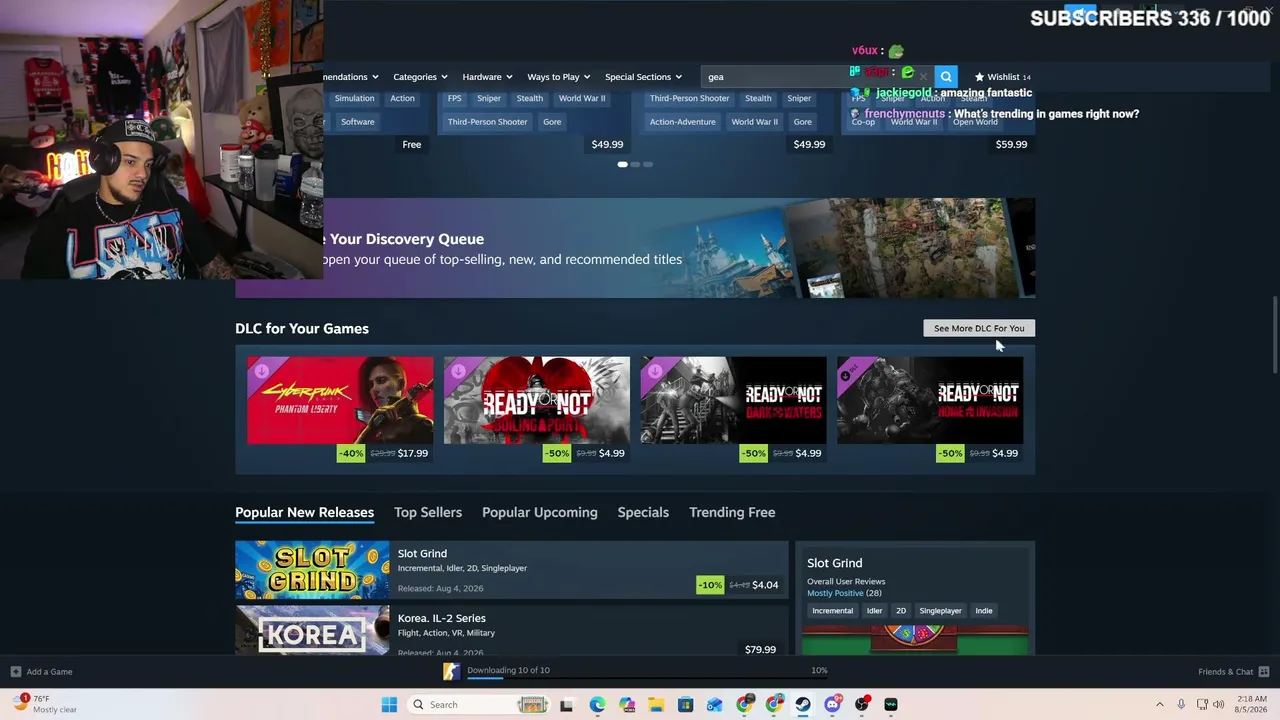Click the Add a Game plus icon
Image resolution: width=1280 pixels, height=720 pixels.
(15, 672)
